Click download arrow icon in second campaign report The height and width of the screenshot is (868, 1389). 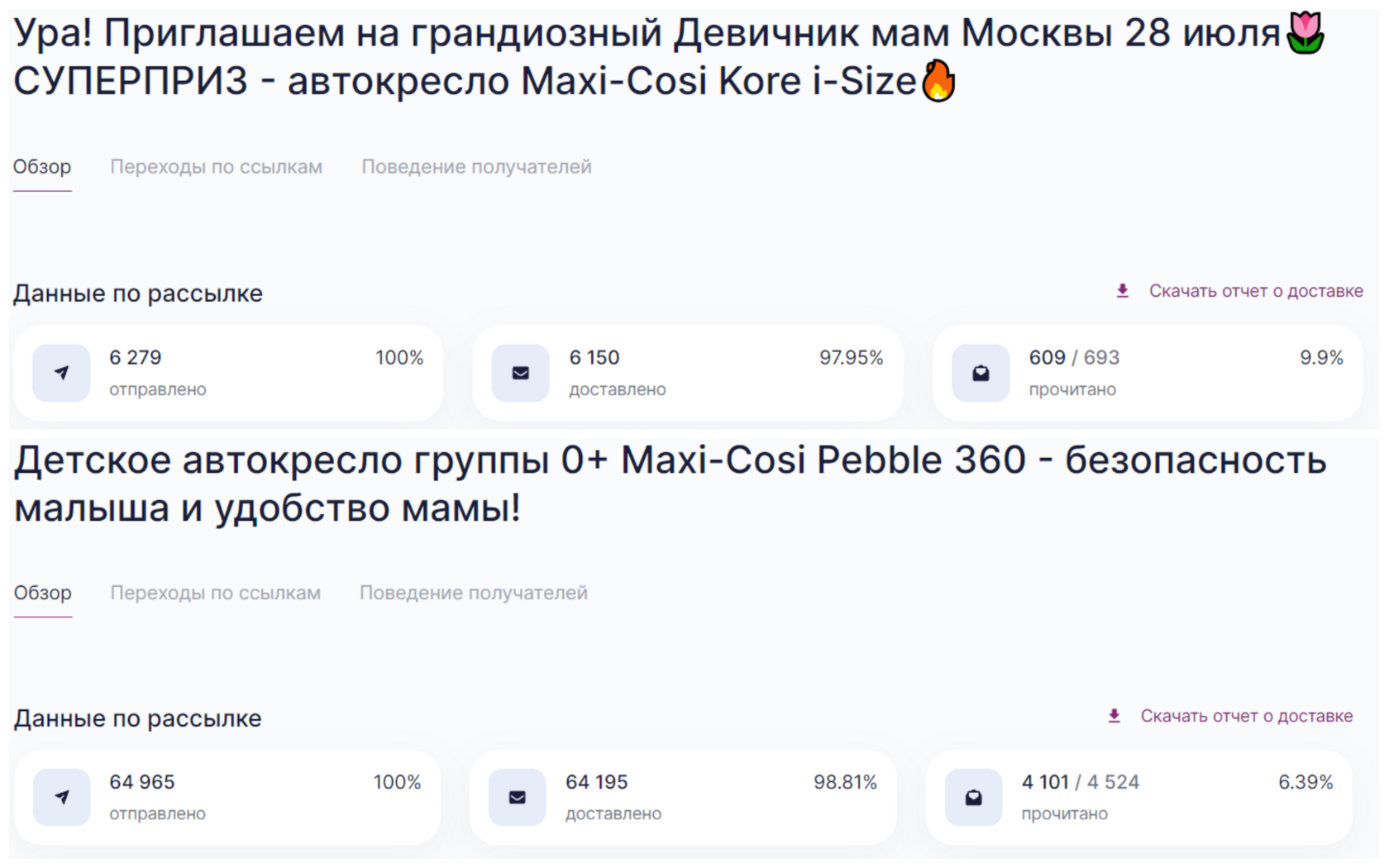[1114, 716]
